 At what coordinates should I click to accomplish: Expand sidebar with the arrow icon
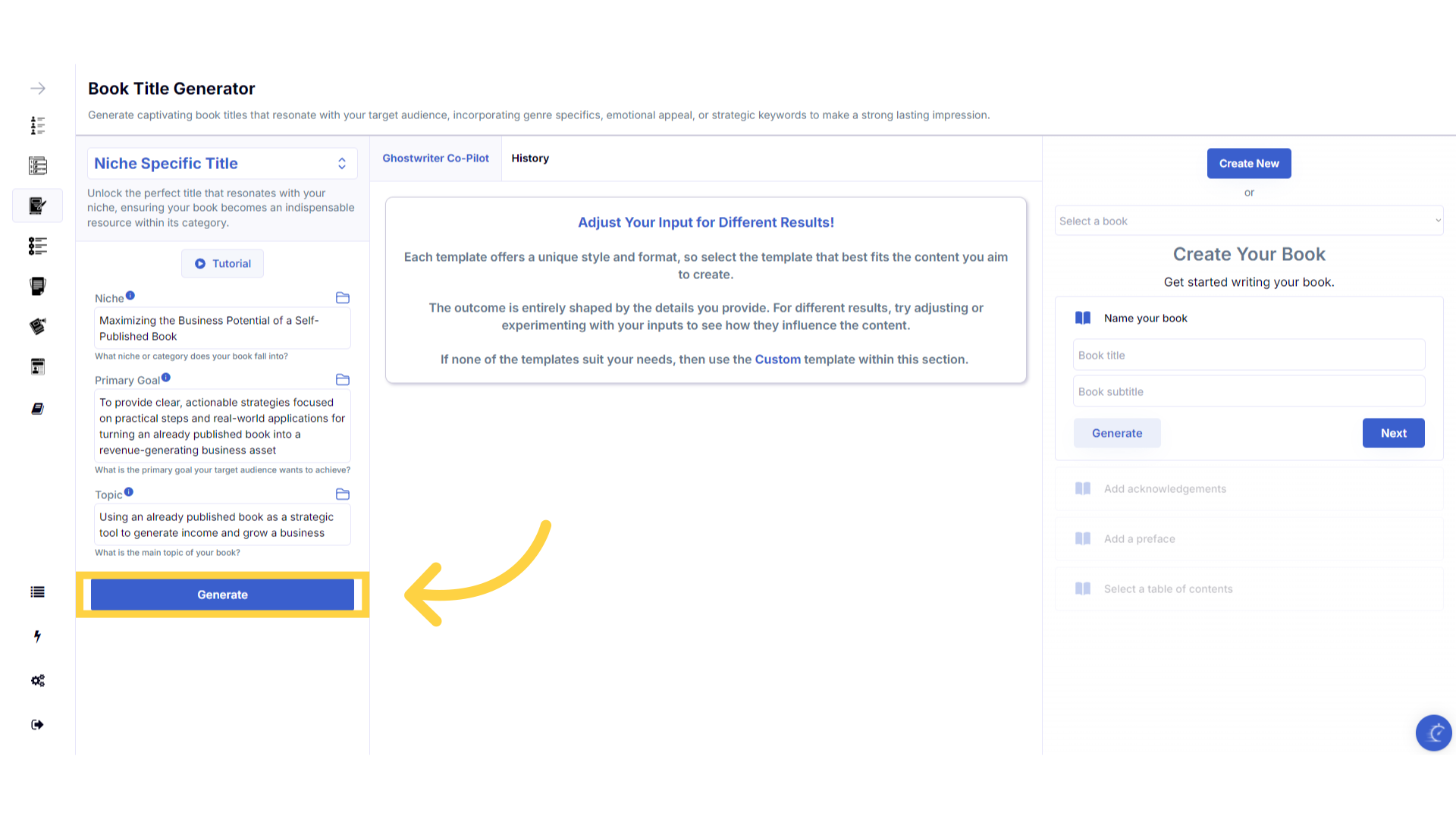tap(37, 89)
